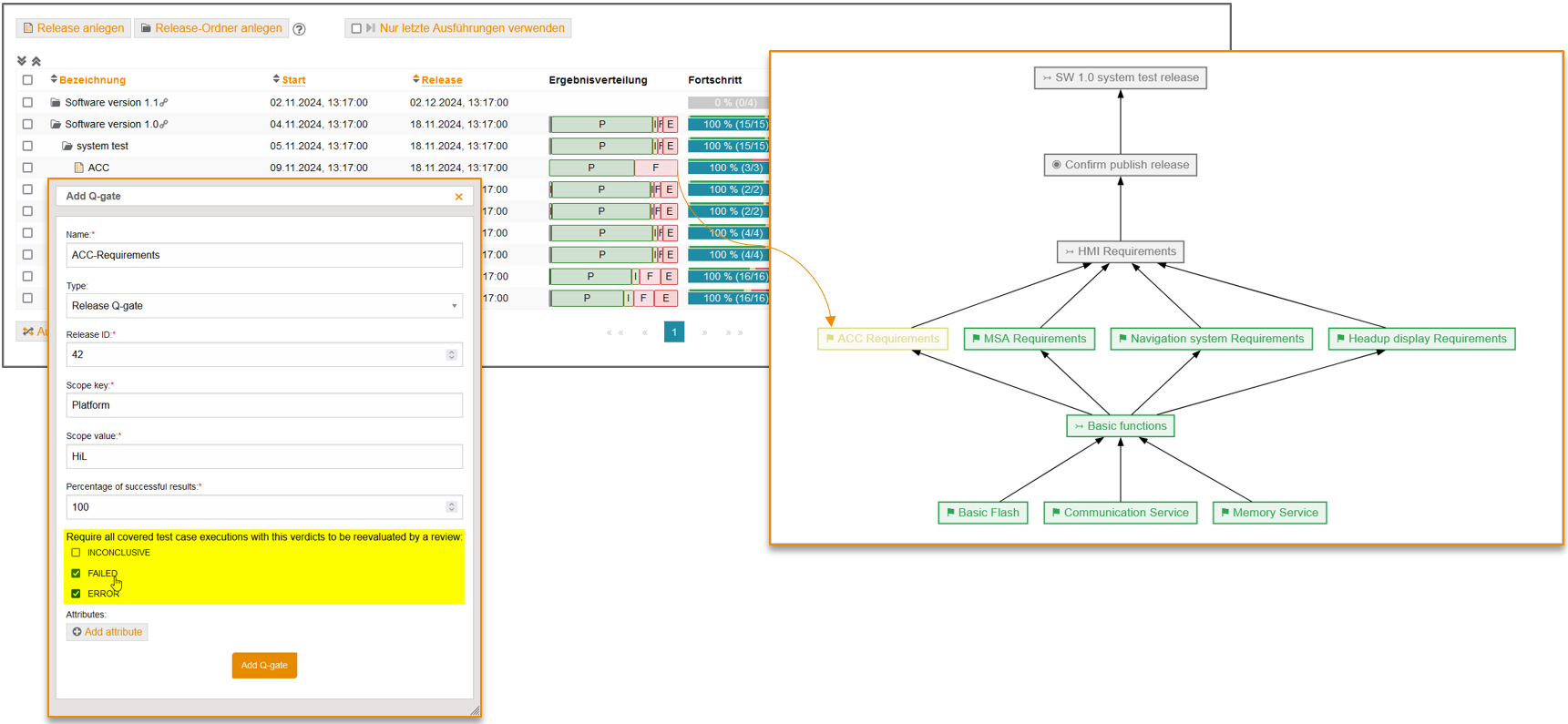Image resolution: width=1568 pixels, height=724 pixels.
Task: Expand all rows with double-down arrows
Action: click(x=22, y=61)
